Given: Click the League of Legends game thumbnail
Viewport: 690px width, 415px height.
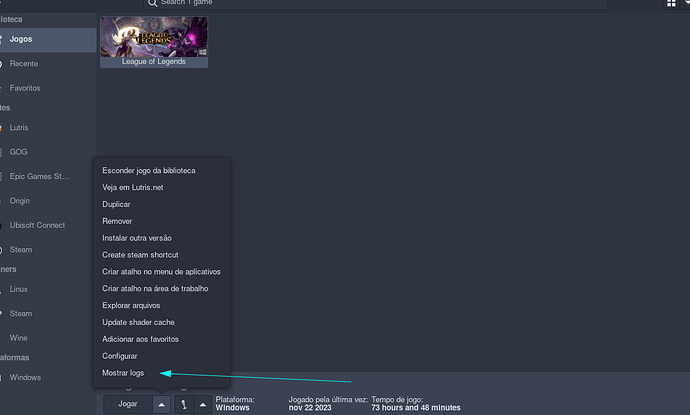Looking at the screenshot, I should 154,37.
